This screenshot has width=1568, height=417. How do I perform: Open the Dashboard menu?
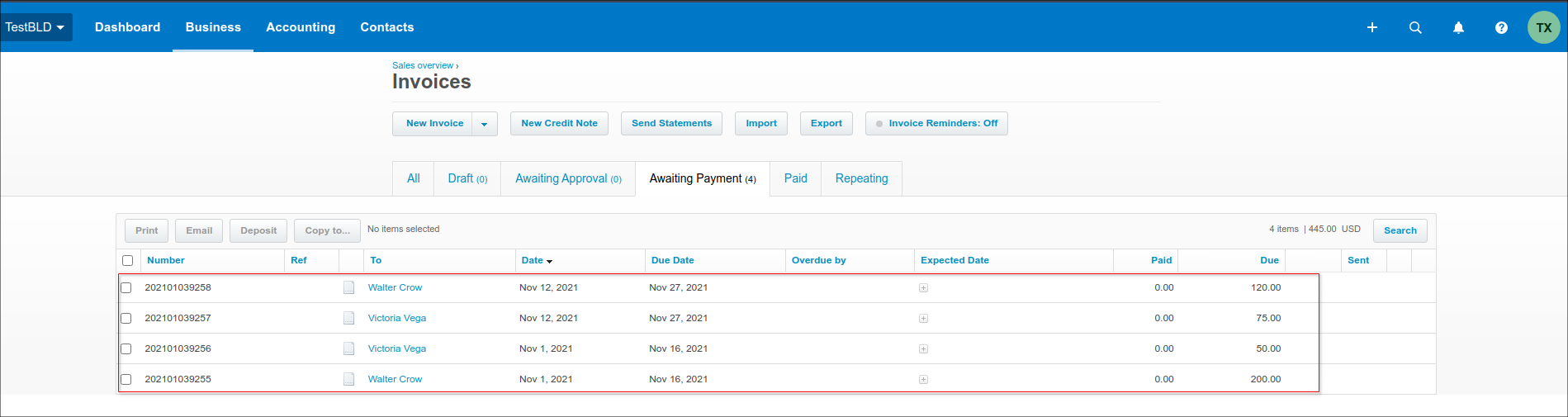click(127, 27)
